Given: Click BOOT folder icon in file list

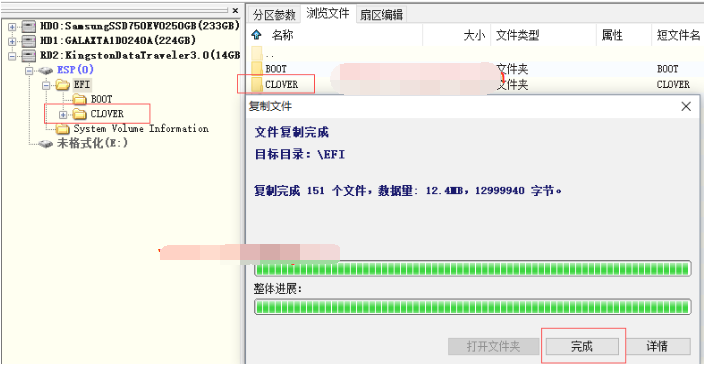Looking at the screenshot, I should pos(257,69).
